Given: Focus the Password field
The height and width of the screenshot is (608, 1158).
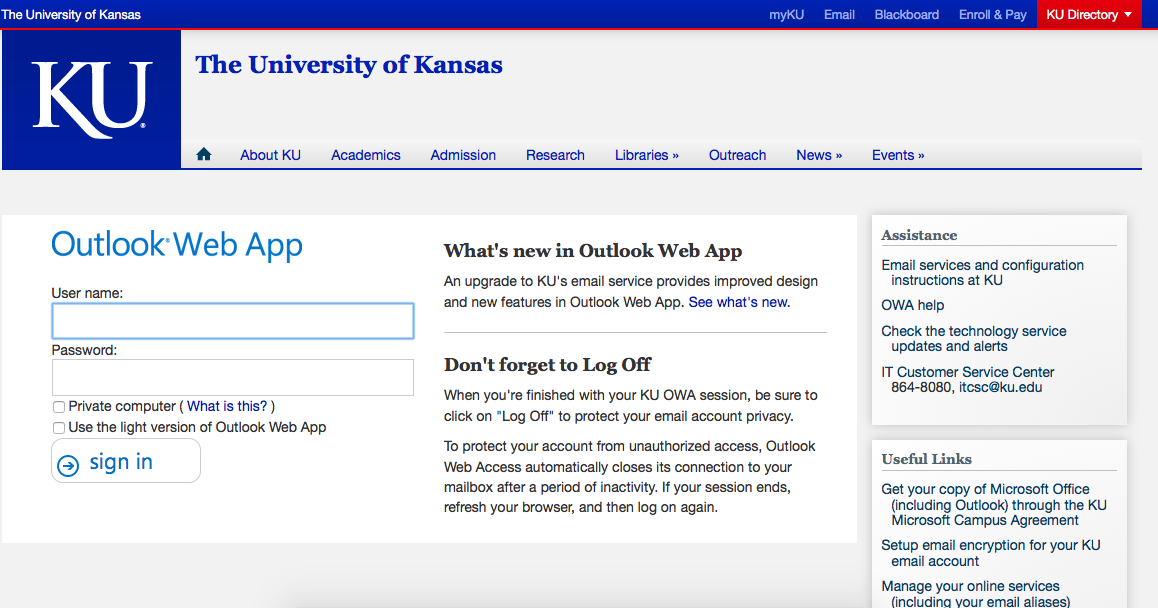Looking at the screenshot, I should [233, 378].
